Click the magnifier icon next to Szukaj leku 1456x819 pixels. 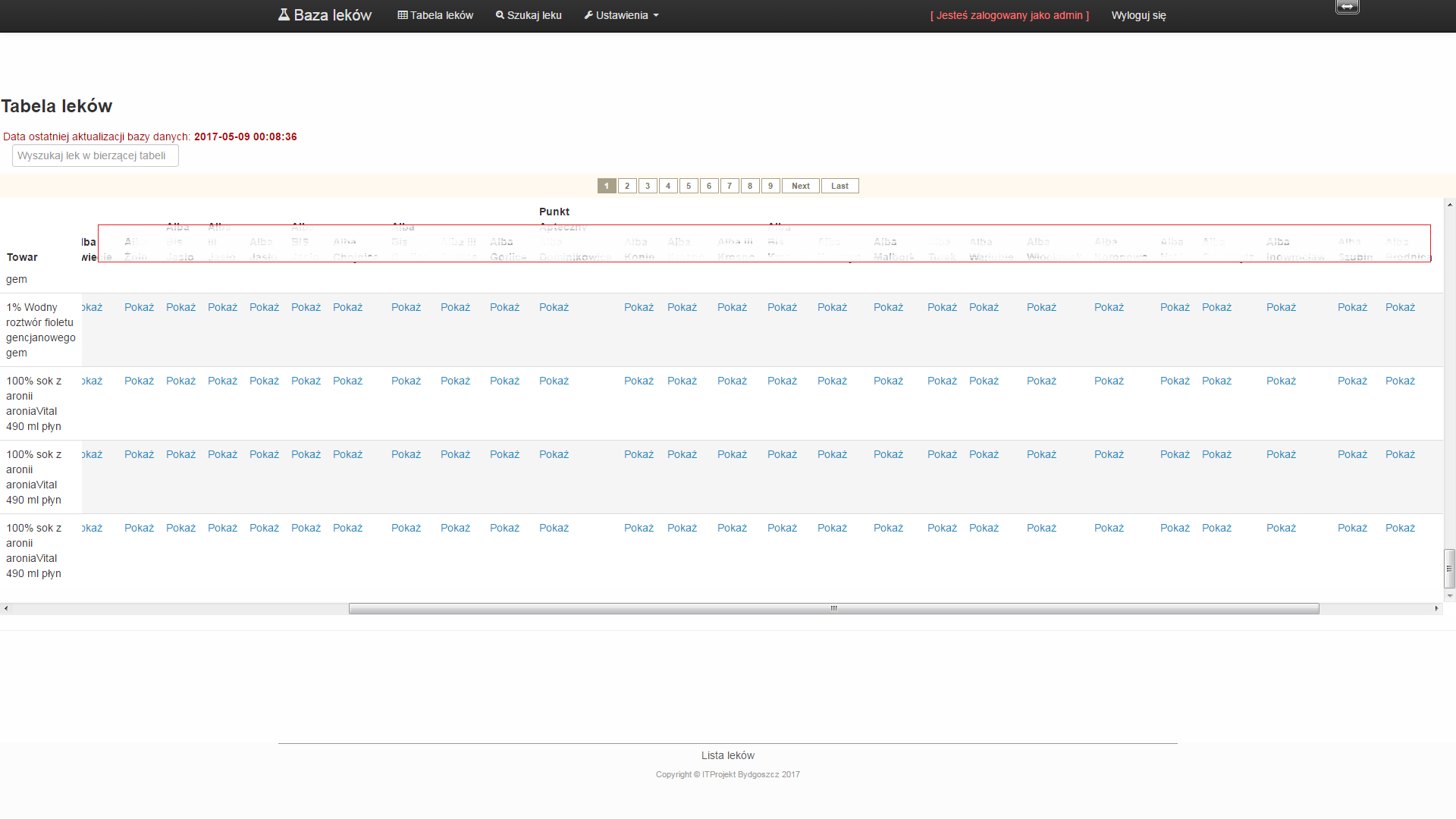coord(500,15)
